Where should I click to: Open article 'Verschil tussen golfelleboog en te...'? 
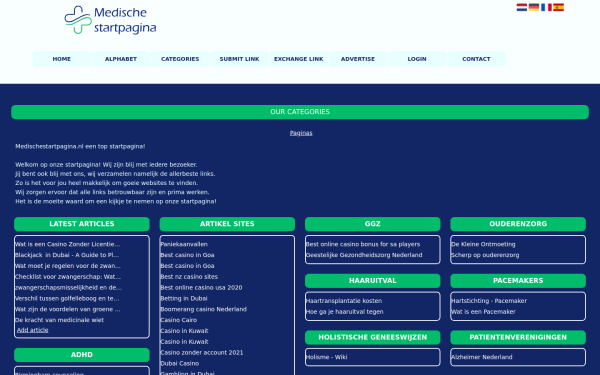[67, 298]
